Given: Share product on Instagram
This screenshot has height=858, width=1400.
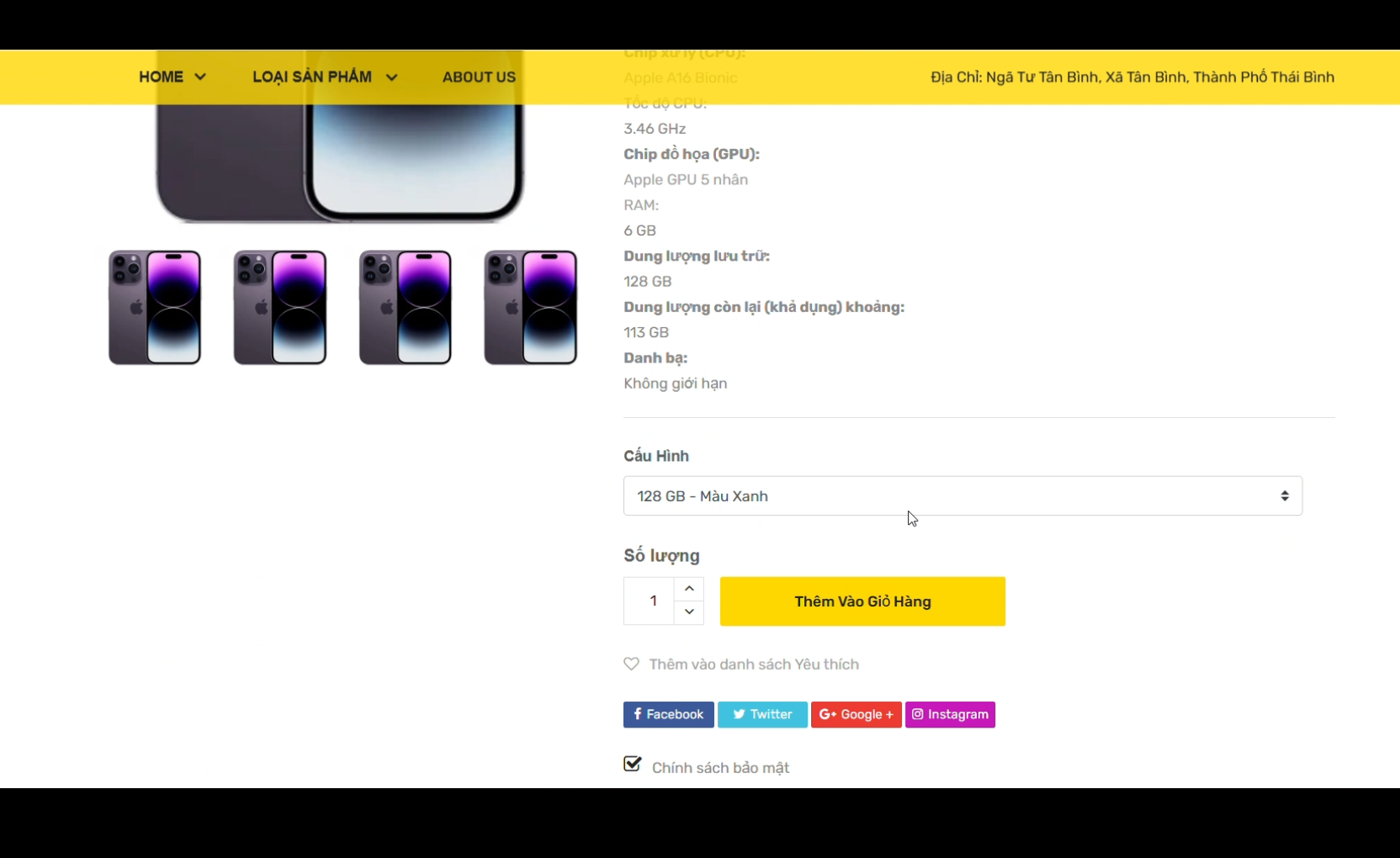Looking at the screenshot, I should tap(950, 714).
